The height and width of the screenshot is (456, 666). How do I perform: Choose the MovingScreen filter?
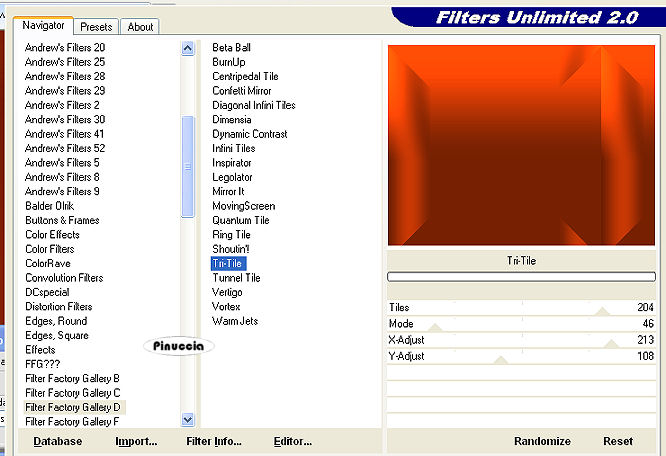[243, 206]
